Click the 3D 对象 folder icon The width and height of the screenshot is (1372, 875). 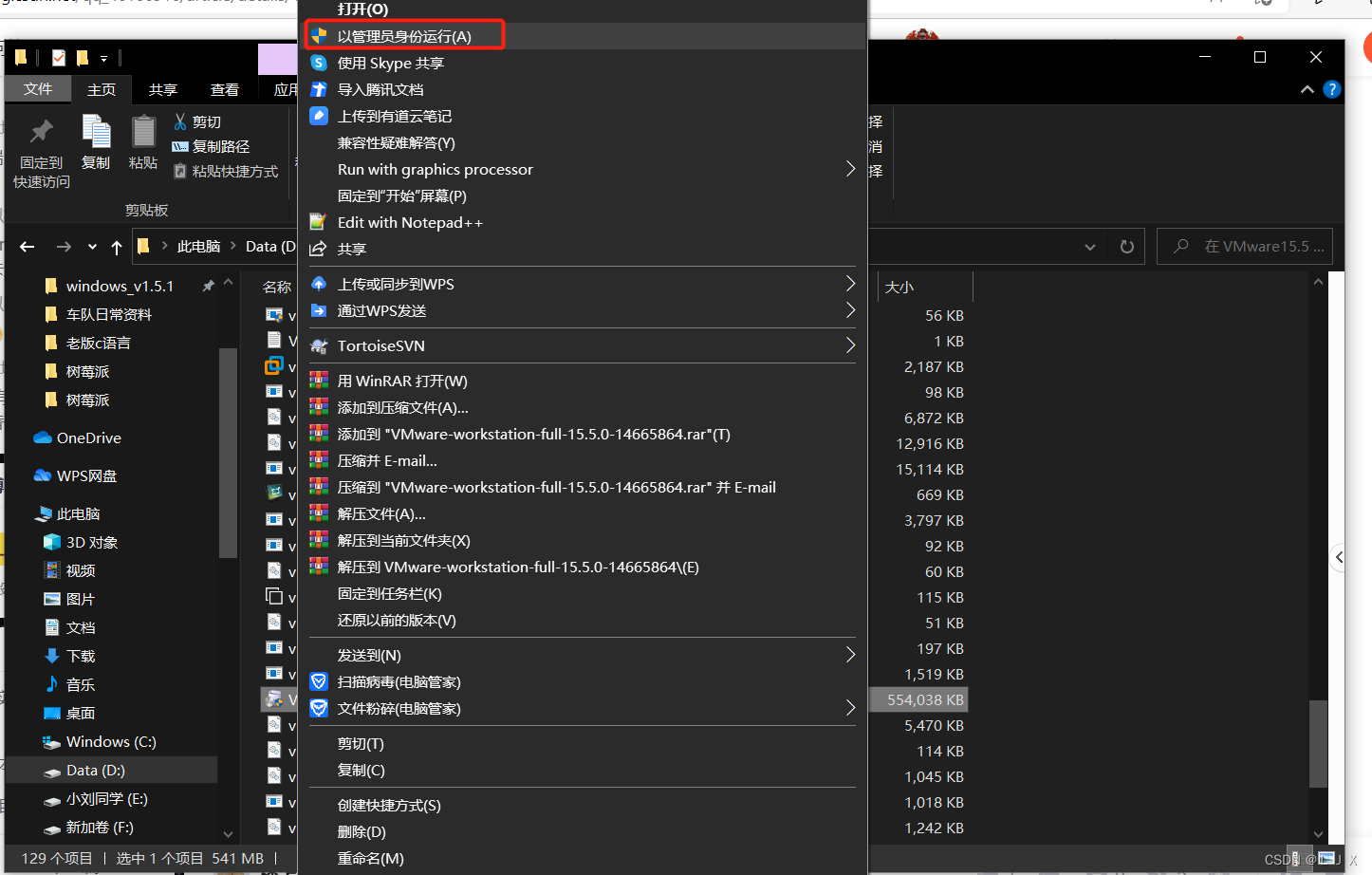tap(52, 542)
